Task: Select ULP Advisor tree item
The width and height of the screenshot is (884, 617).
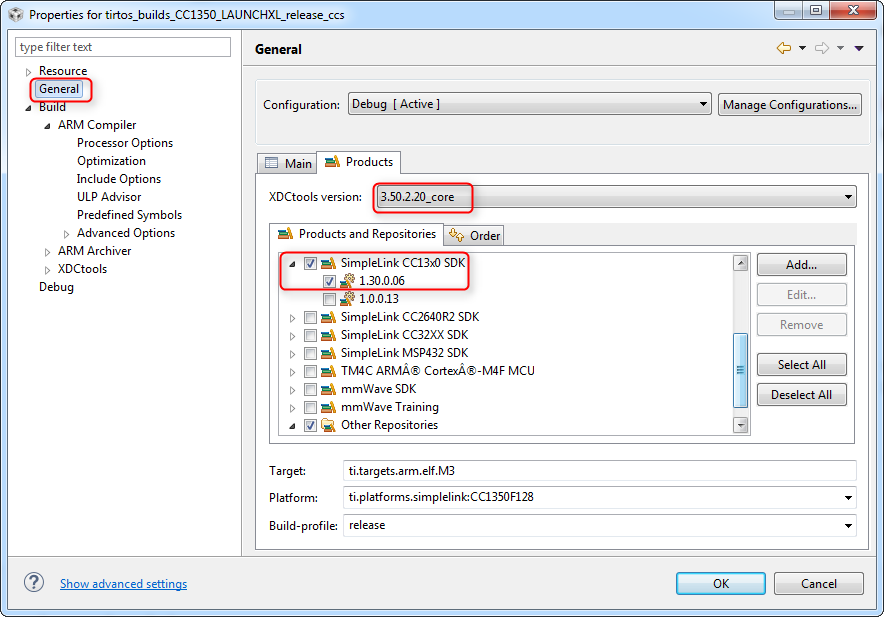Action: 109,197
